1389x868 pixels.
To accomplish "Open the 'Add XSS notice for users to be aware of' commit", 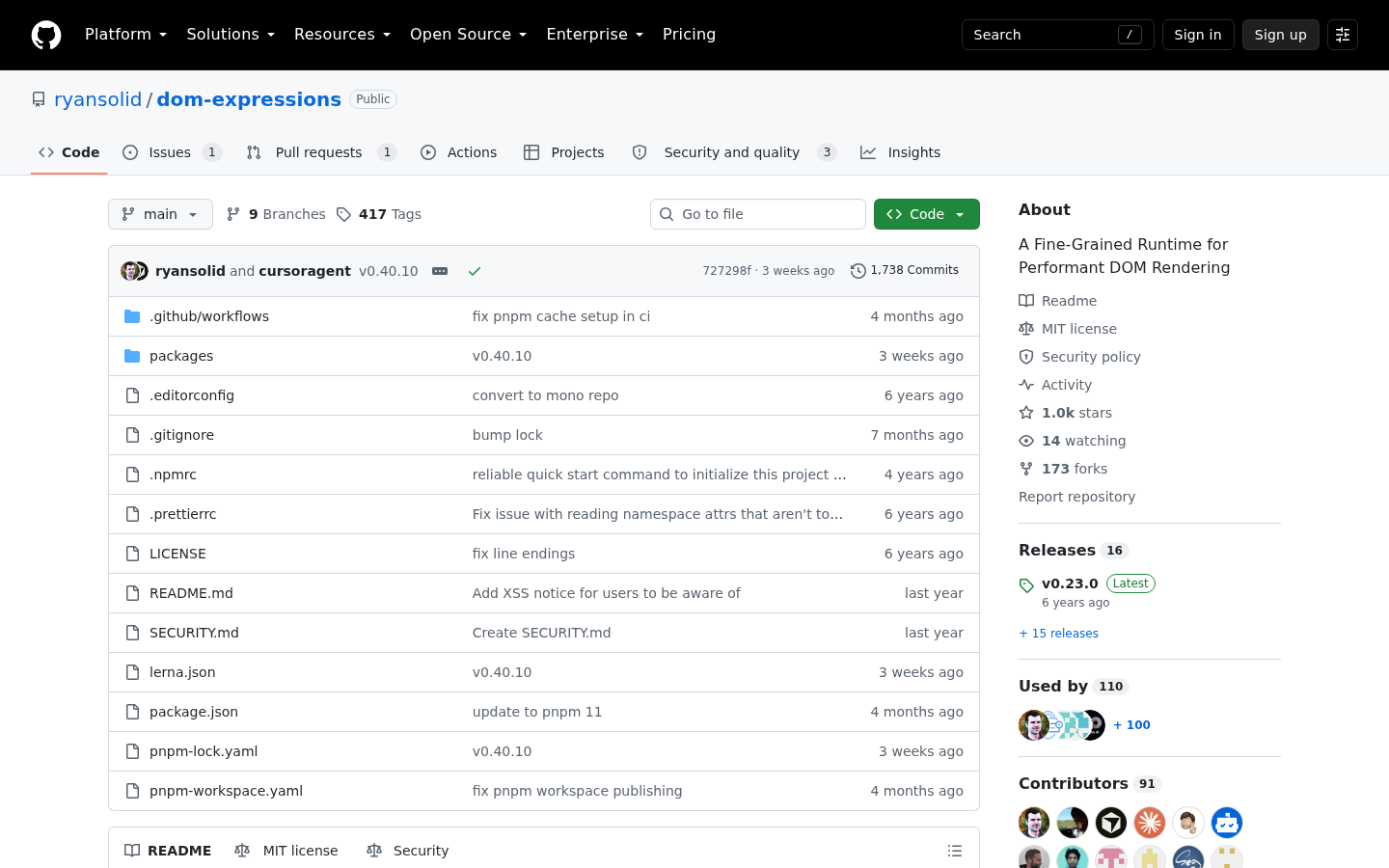I will tap(607, 593).
